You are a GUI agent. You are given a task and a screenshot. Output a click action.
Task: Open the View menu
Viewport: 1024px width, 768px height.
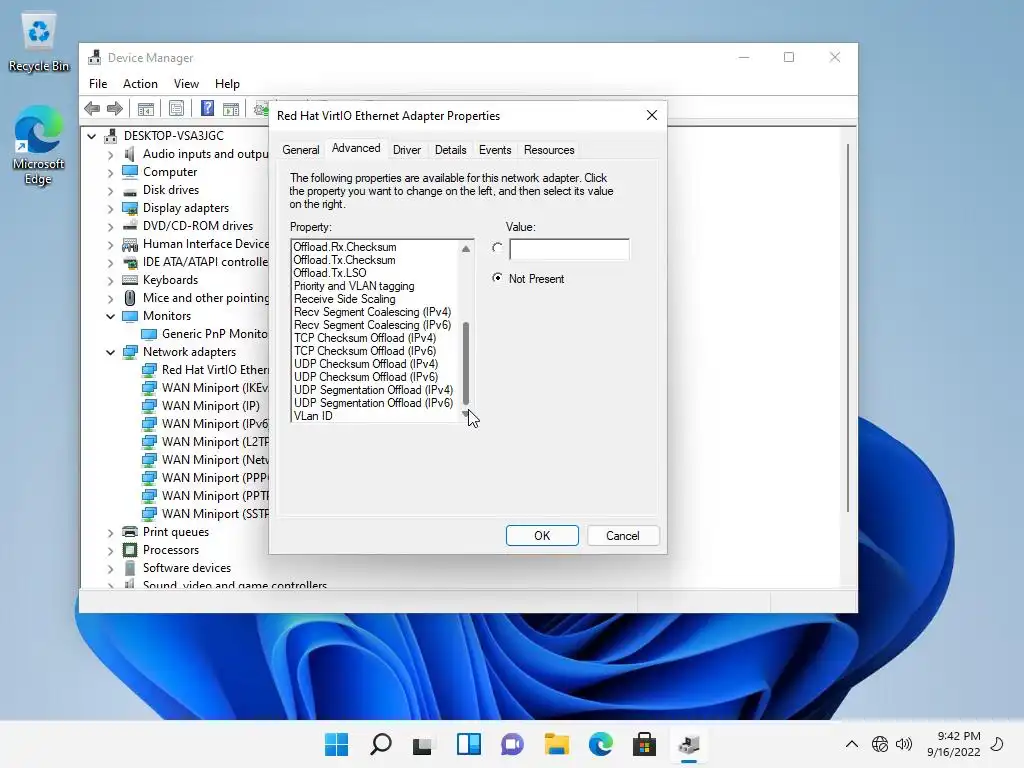coord(186,84)
